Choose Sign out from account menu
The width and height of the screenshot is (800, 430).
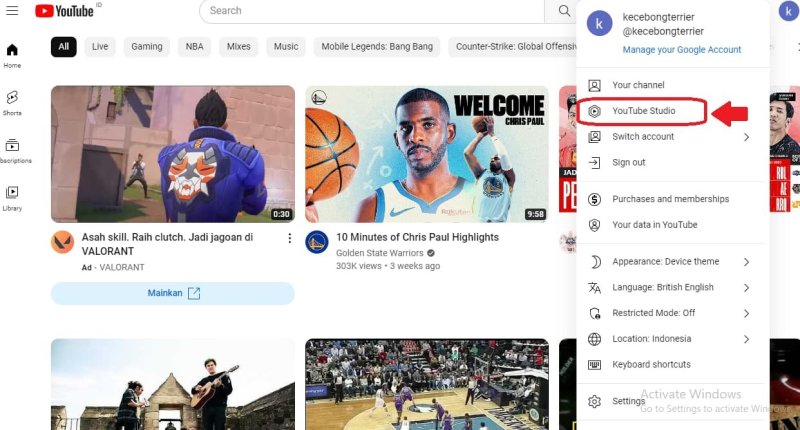673,163
